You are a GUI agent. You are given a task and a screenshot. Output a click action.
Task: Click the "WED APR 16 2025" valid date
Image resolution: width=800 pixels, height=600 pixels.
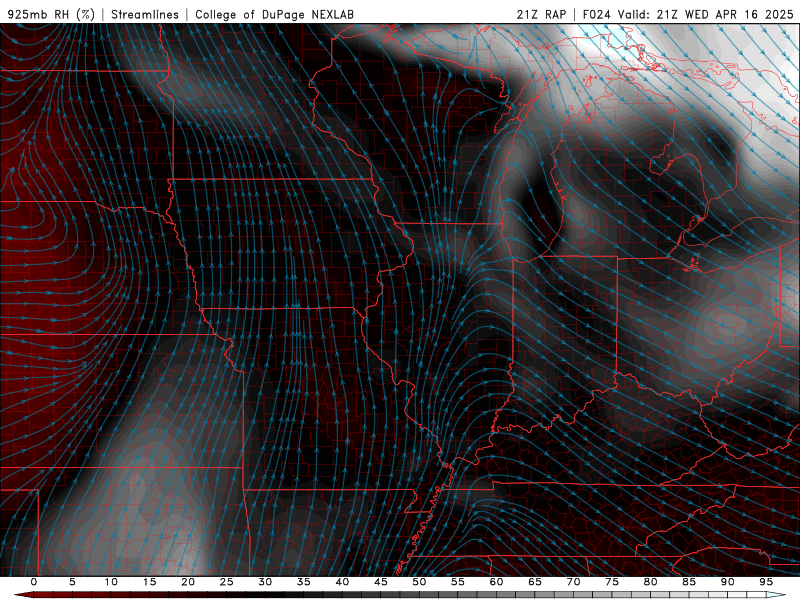coord(739,14)
